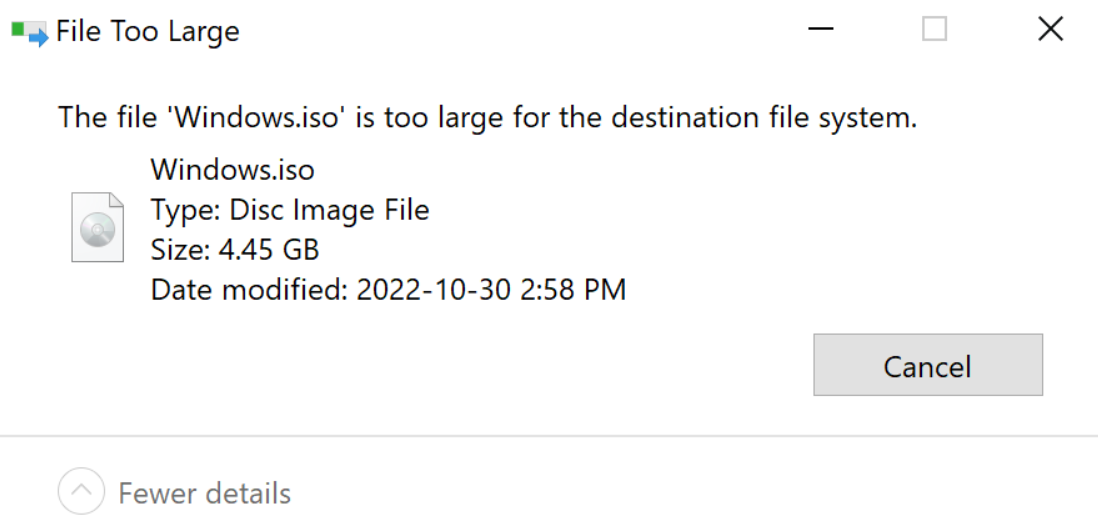Image resolution: width=1098 pixels, height=524 pixels.
Task: Click the greyed-out maximize window button
Action: click(934, 30)
